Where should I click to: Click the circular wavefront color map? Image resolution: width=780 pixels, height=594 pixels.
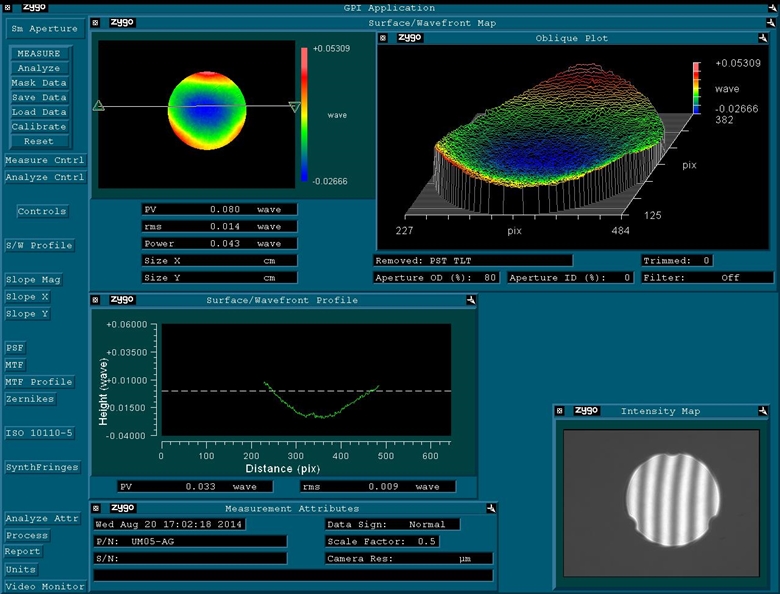207,110
